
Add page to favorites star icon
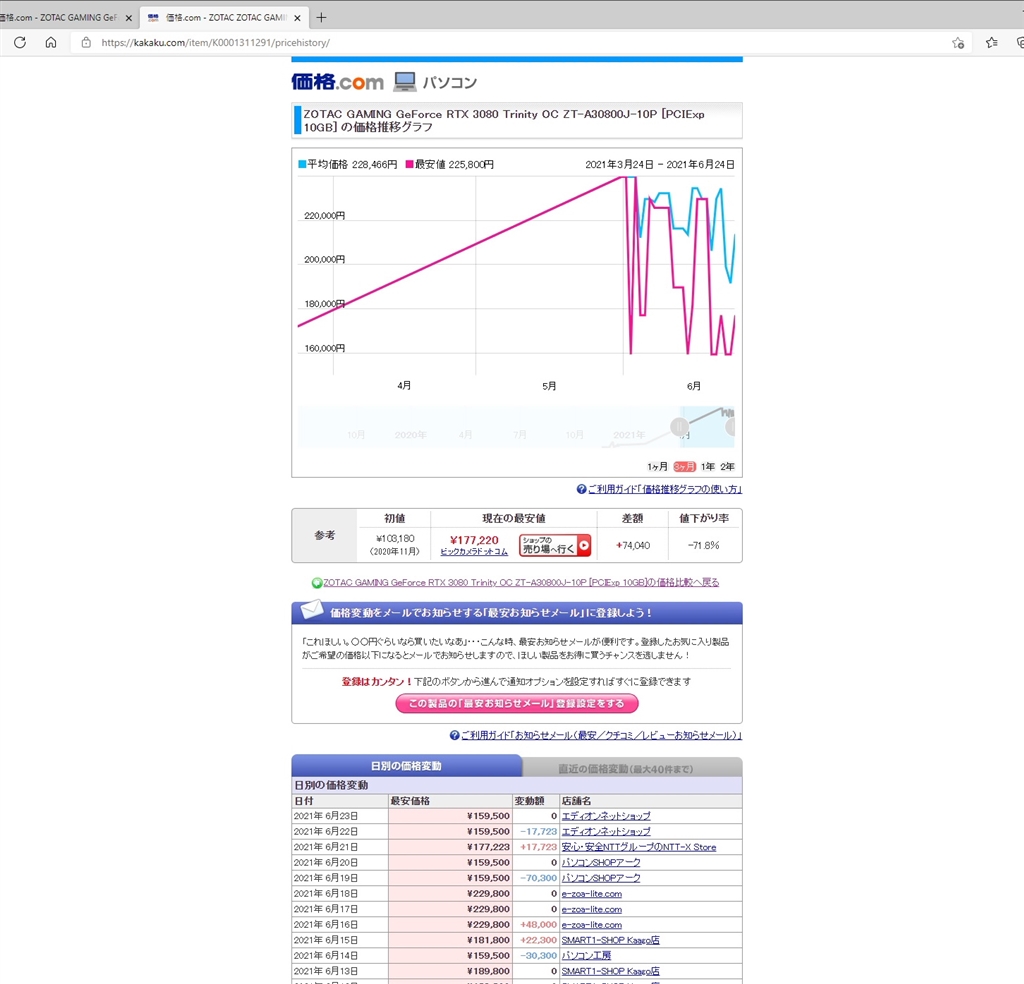957,43
